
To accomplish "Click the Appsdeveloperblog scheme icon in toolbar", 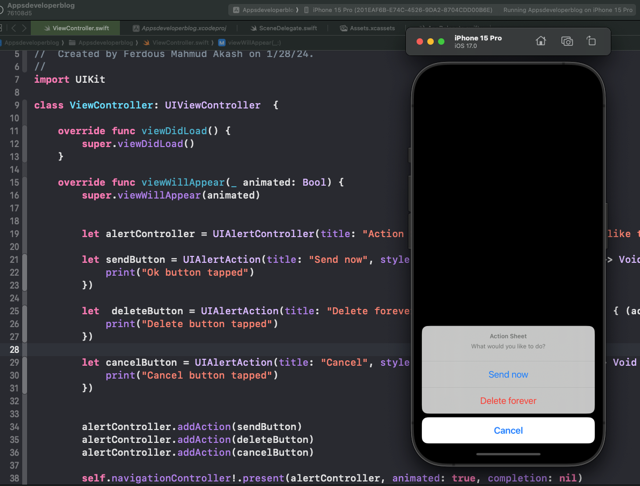I will click(x=236, y=10).
